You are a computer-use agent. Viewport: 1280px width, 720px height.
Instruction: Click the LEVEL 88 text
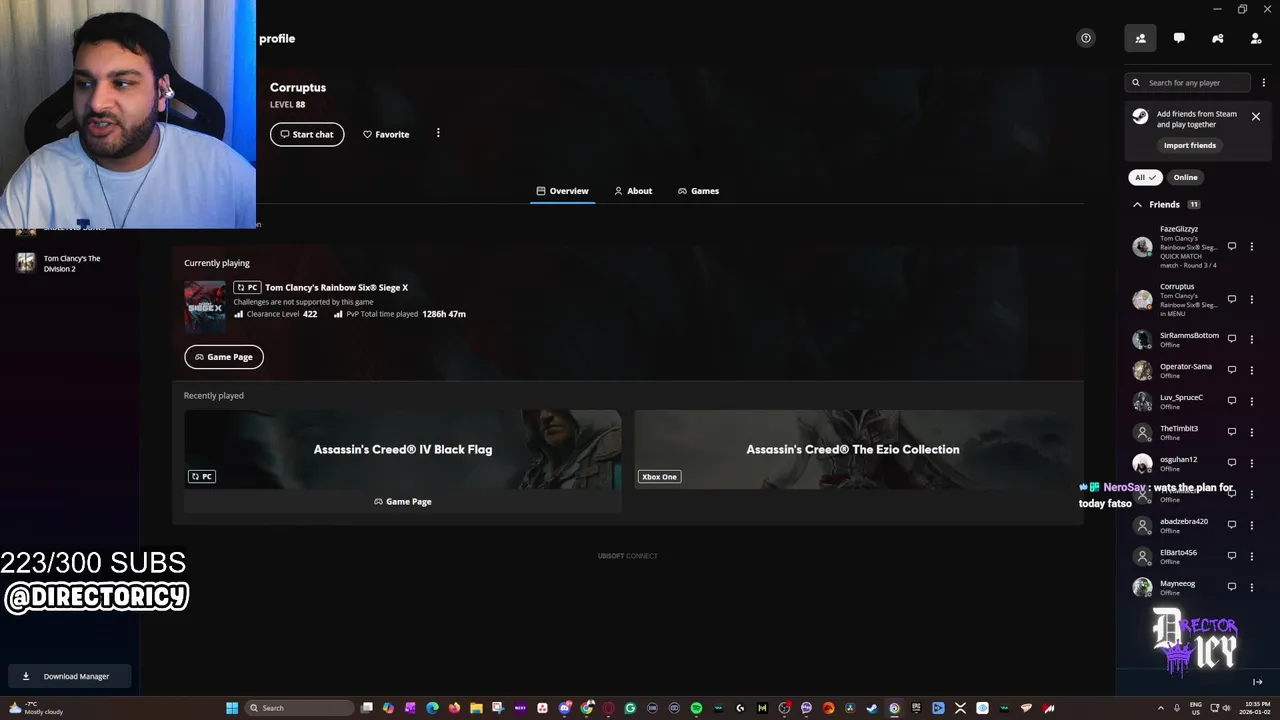click(x=287, y=104)
